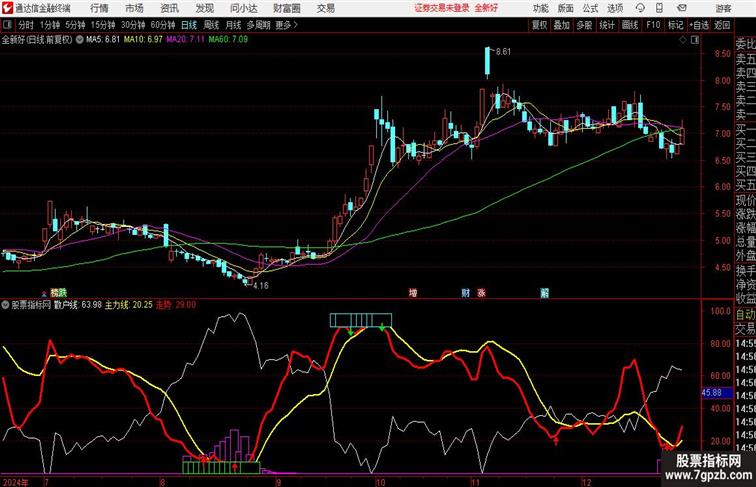Switch to 15分钟 period tab

pyautogui.click(x=103, y=25)
